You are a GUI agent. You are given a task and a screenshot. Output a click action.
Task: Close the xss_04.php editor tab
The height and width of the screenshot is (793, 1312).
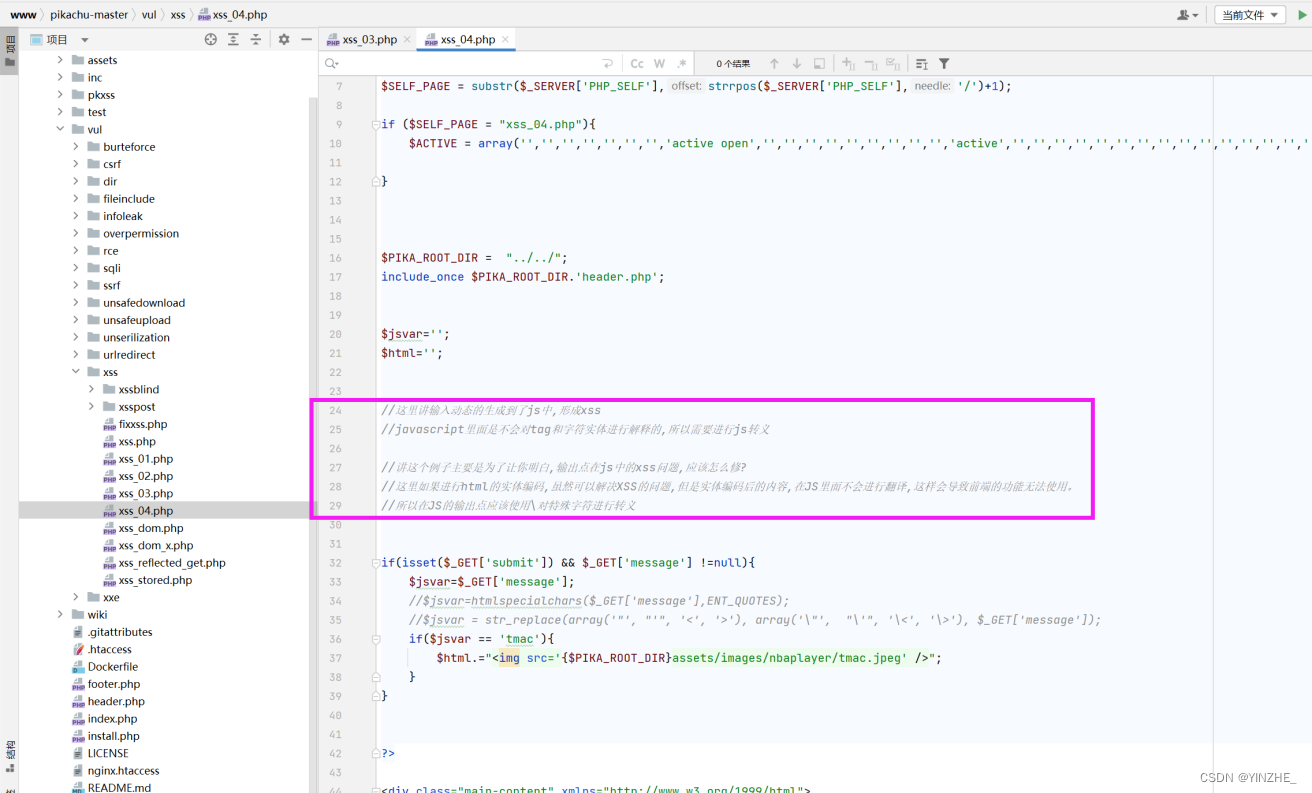pos(505,40)
